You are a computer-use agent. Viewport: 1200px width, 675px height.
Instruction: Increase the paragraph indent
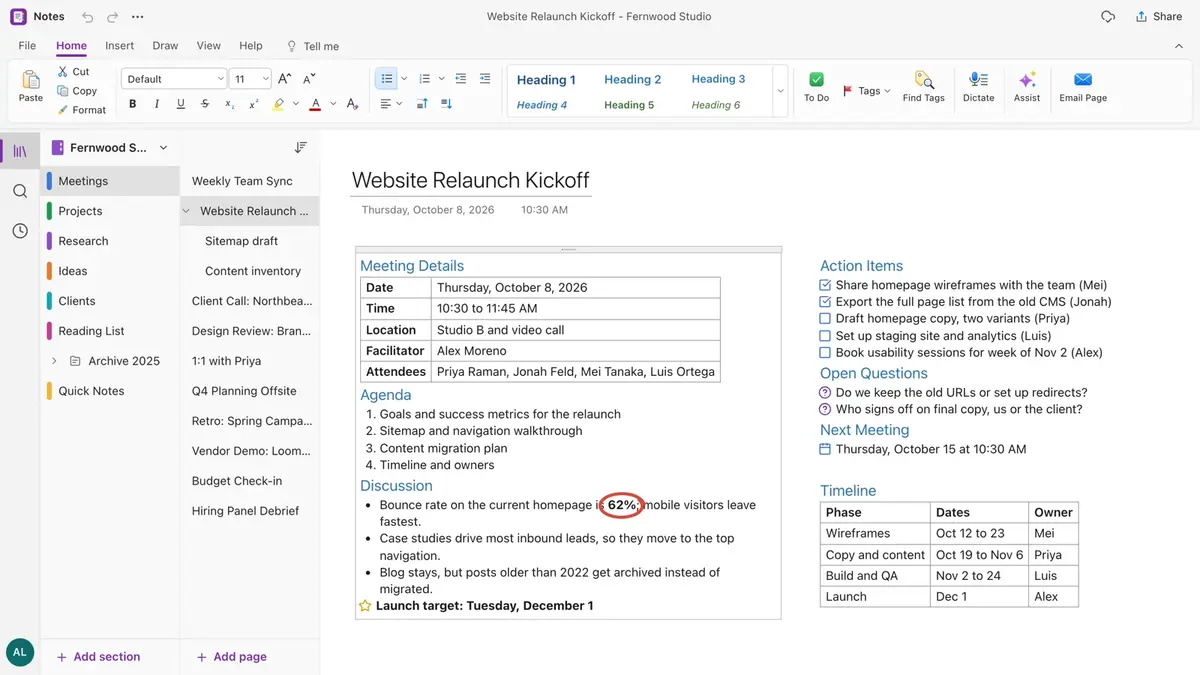tap(485, 79)
